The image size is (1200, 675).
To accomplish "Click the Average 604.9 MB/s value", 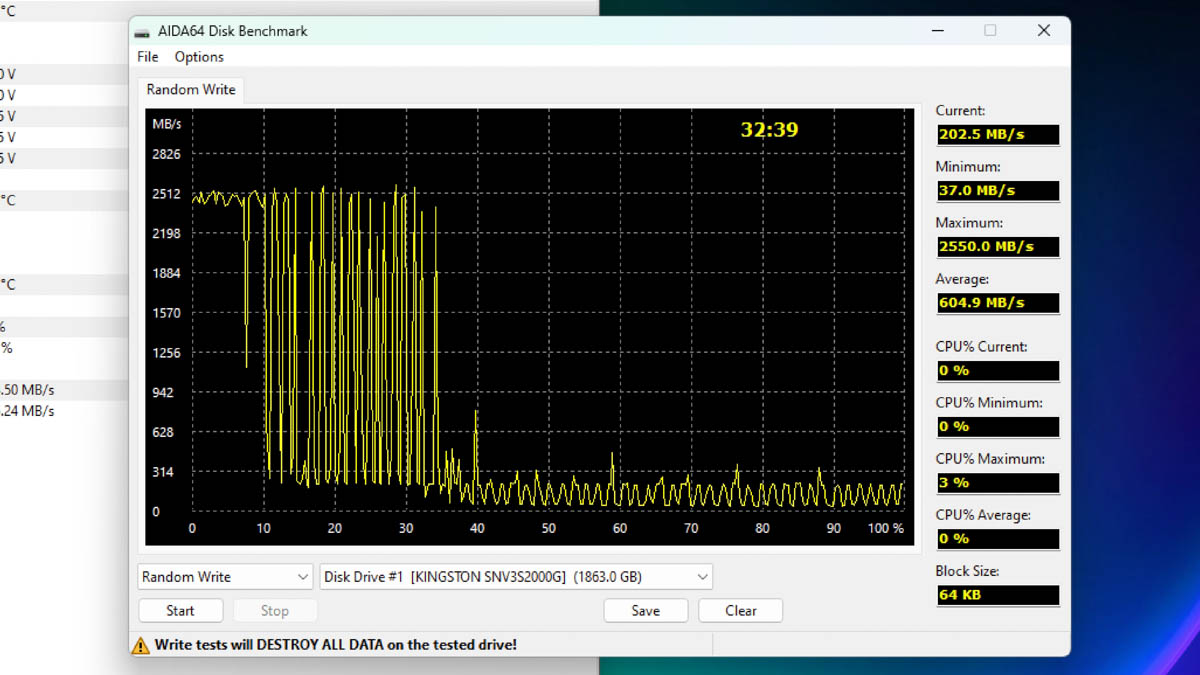I will point(997,302).
